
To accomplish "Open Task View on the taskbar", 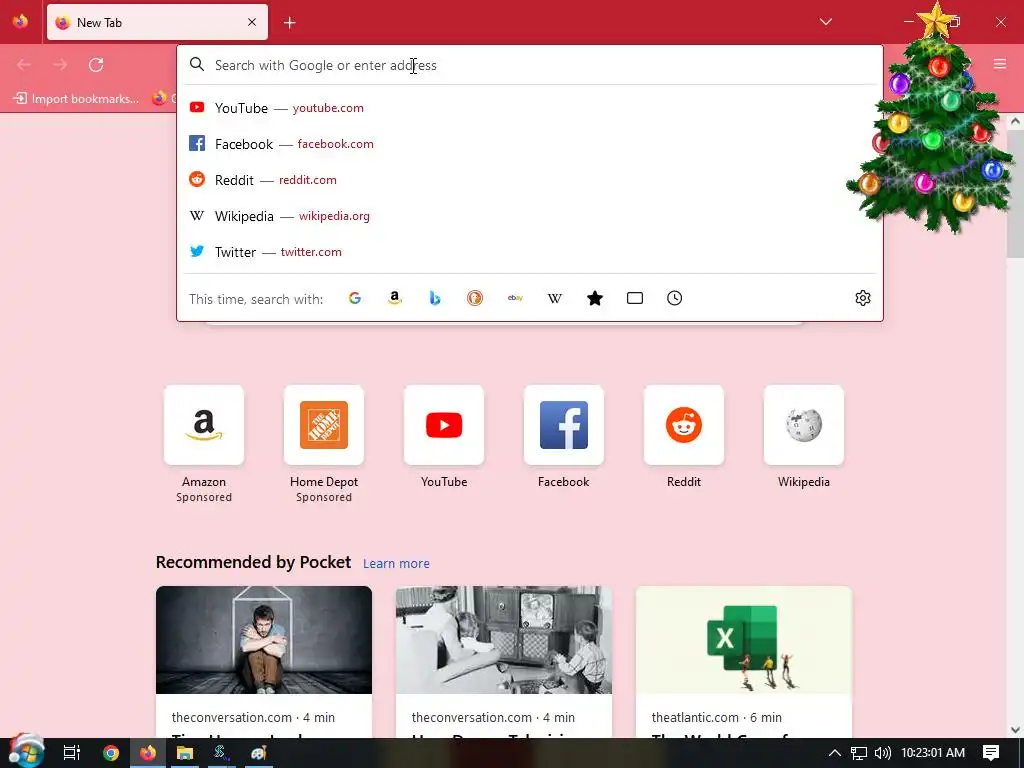I will (x=72, y=753).
